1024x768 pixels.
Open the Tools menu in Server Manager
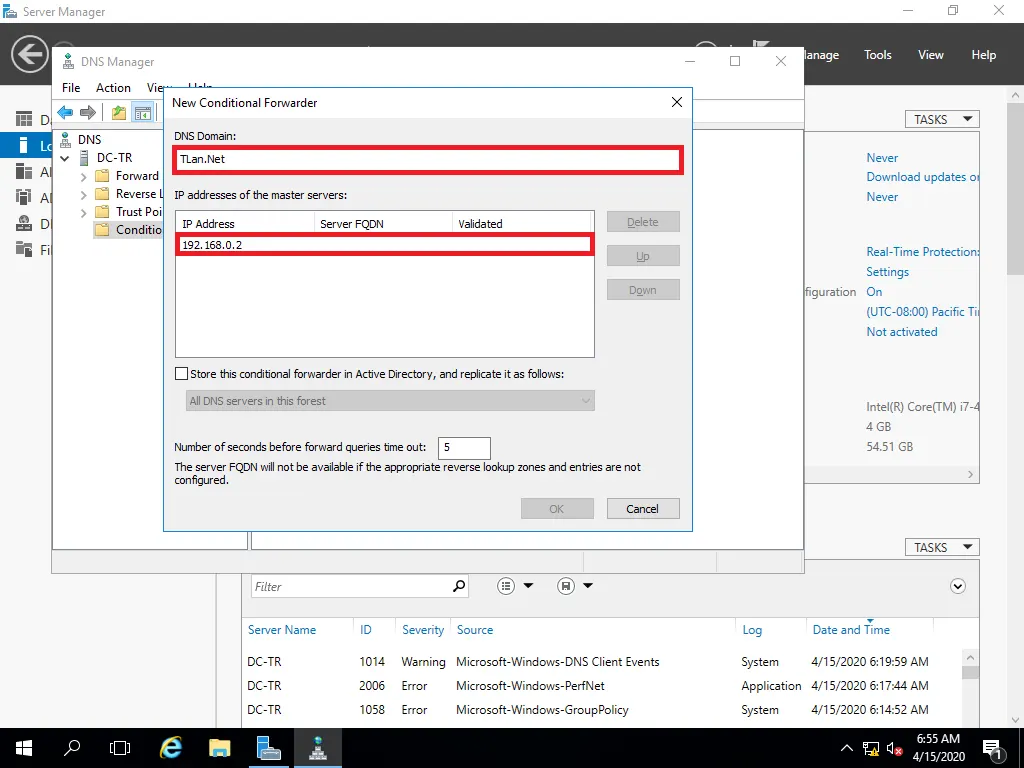[x=878, y=55]
